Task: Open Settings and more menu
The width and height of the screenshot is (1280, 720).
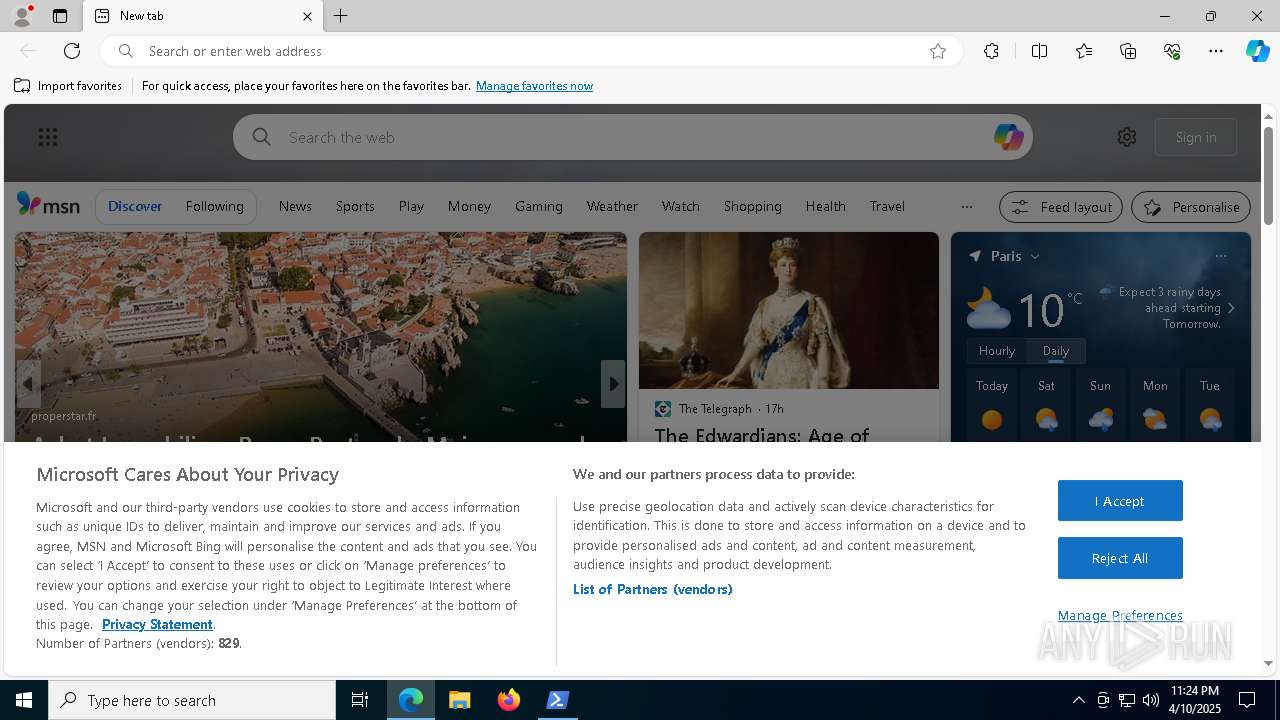Action: [x=1216, y=51]
